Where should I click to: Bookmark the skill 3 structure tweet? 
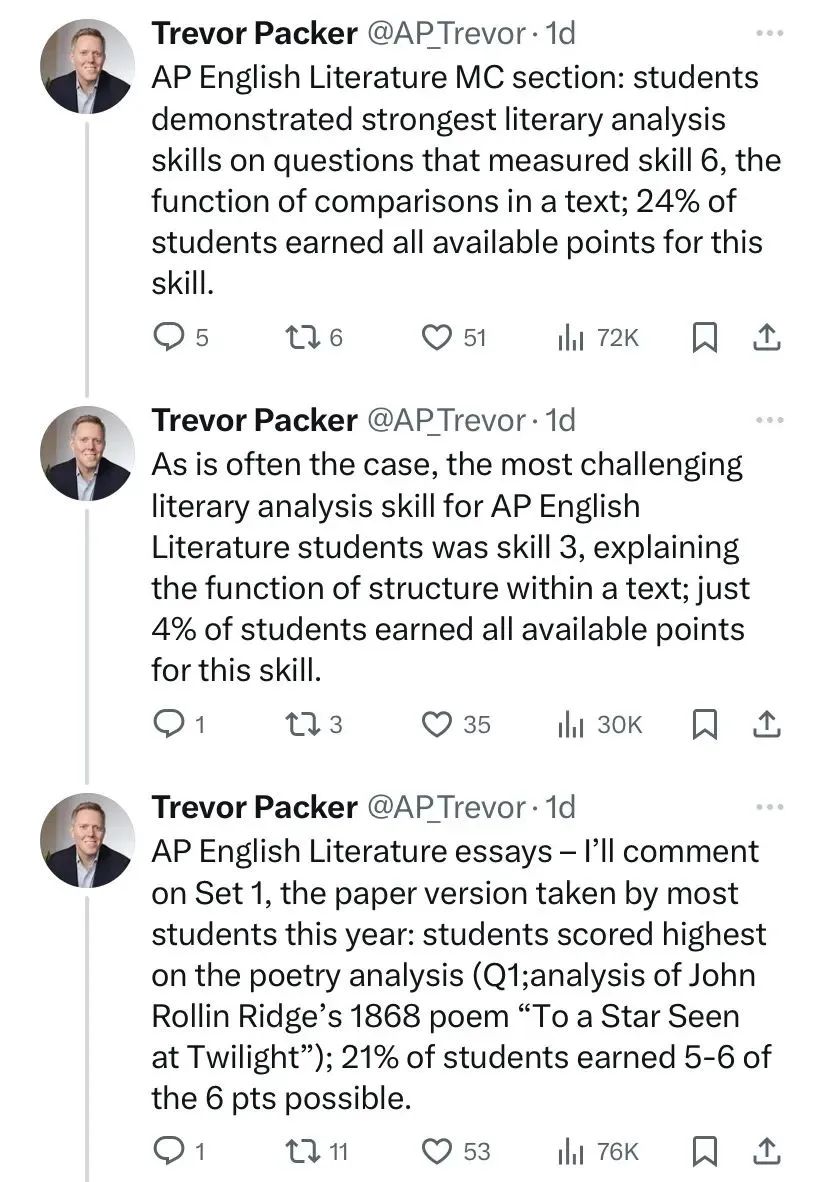[x=704, y=724]
